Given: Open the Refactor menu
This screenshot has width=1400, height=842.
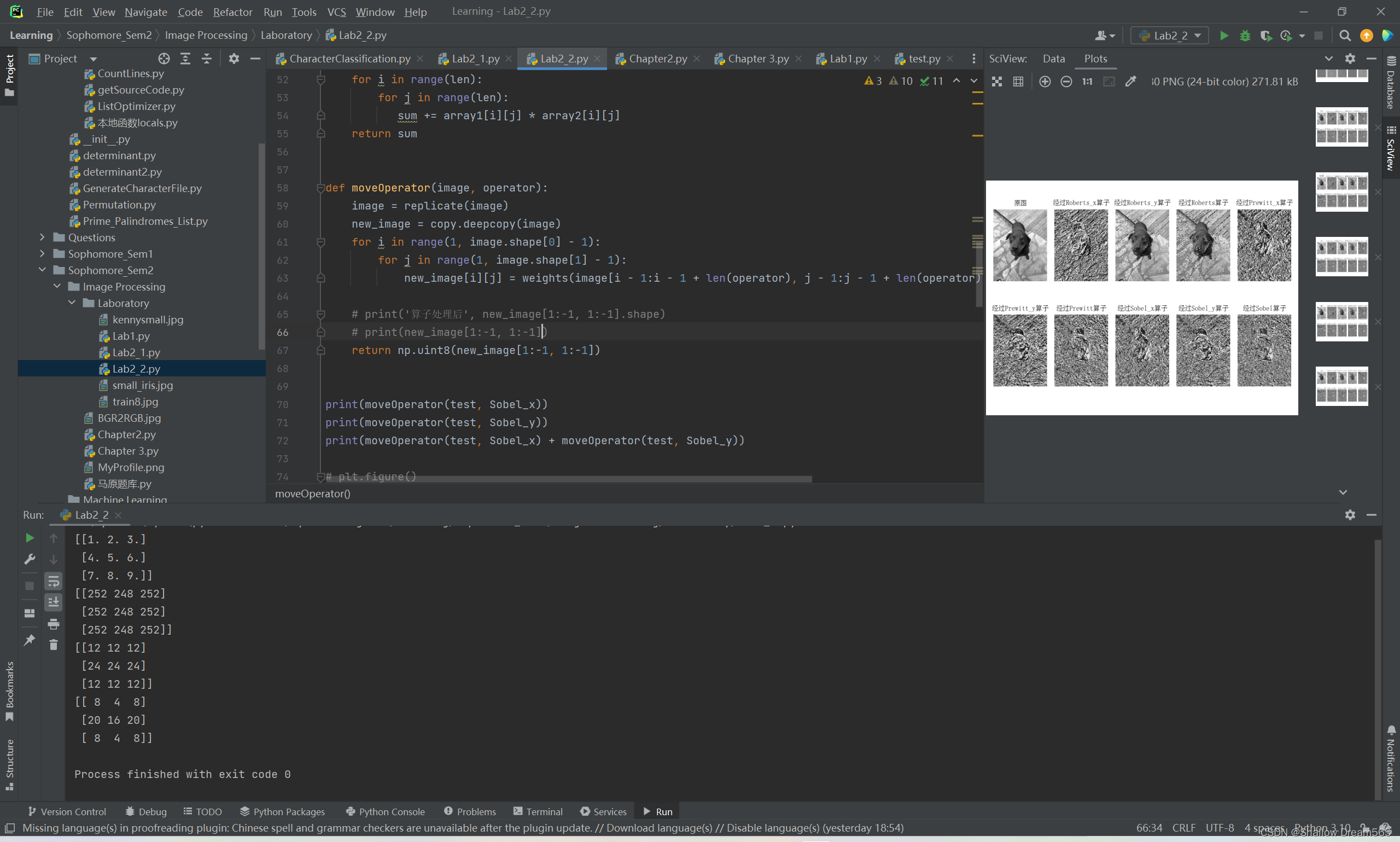Looking at the screenshot, I should click(x=232, y=12).
